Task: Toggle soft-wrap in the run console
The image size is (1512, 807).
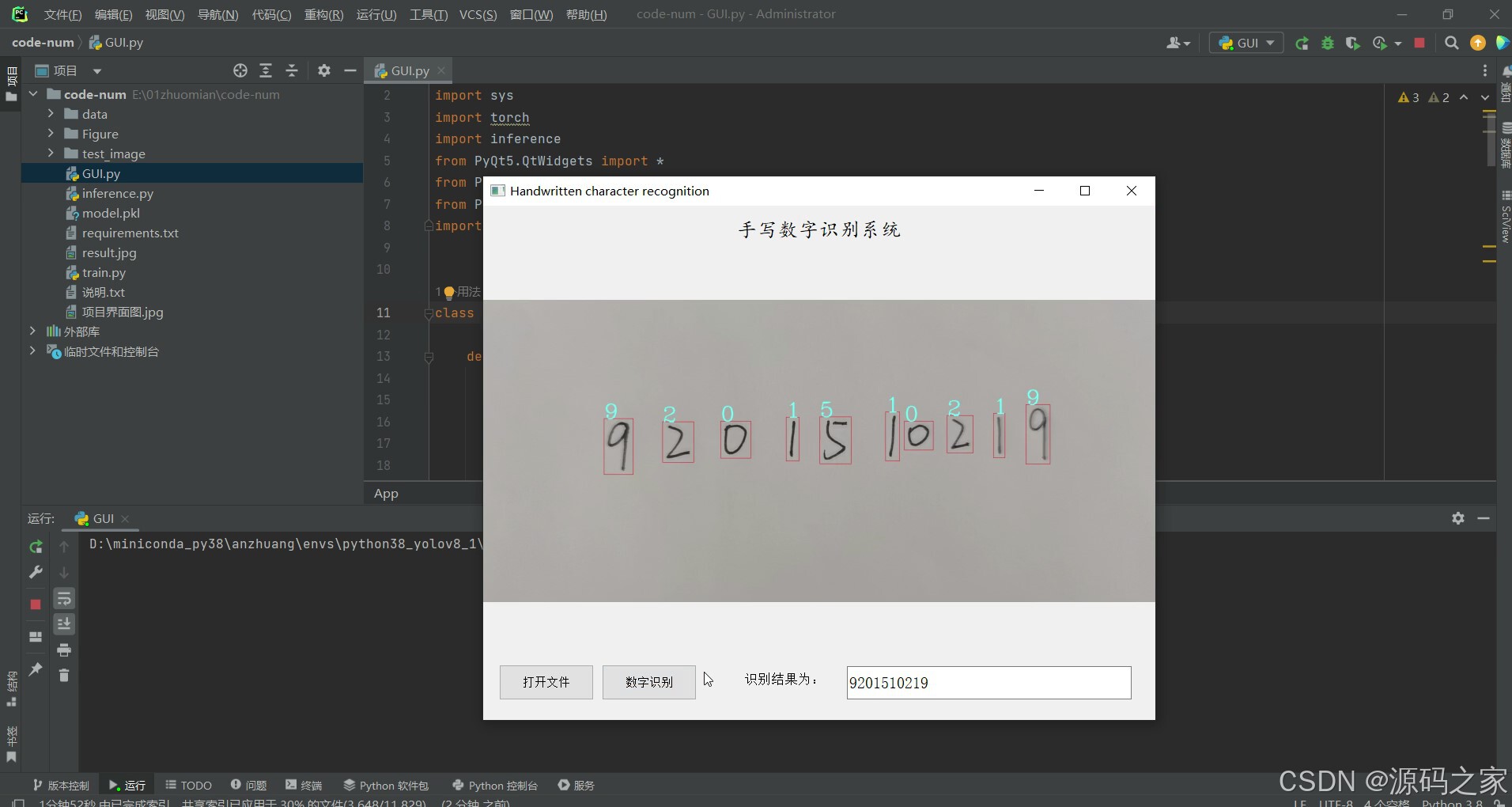Action: [x=64, y=598]
